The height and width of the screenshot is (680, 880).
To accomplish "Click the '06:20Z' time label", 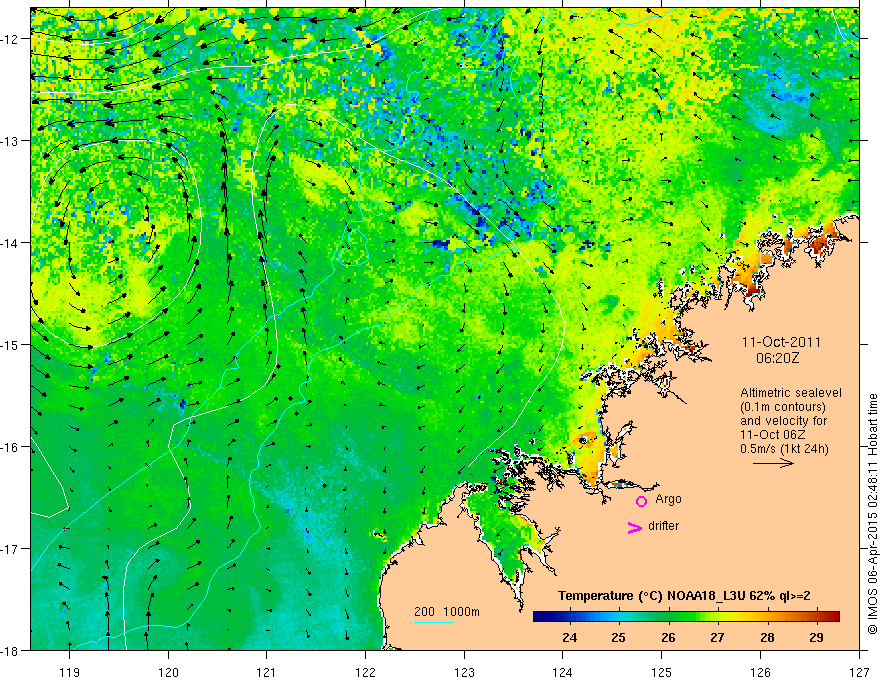I will coord(777,358).
